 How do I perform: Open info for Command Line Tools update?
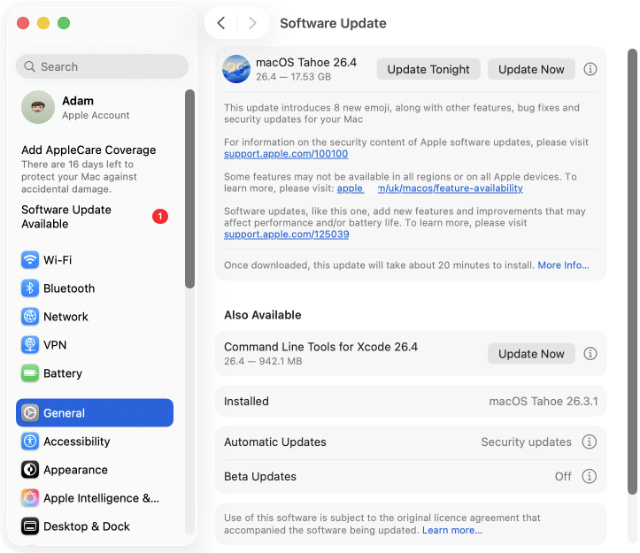(x=590, y=353)
